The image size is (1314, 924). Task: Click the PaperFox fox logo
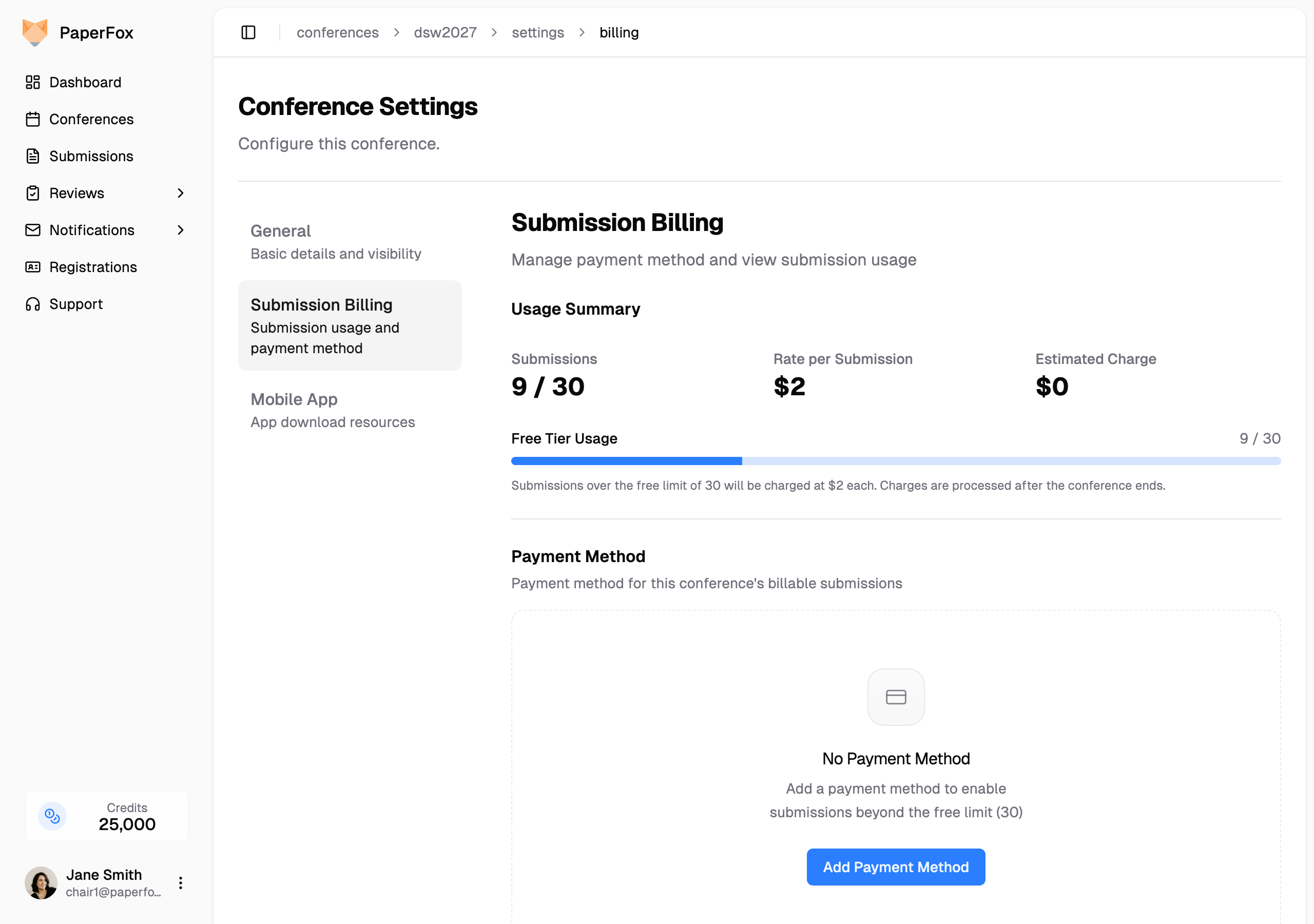point(34,33)
